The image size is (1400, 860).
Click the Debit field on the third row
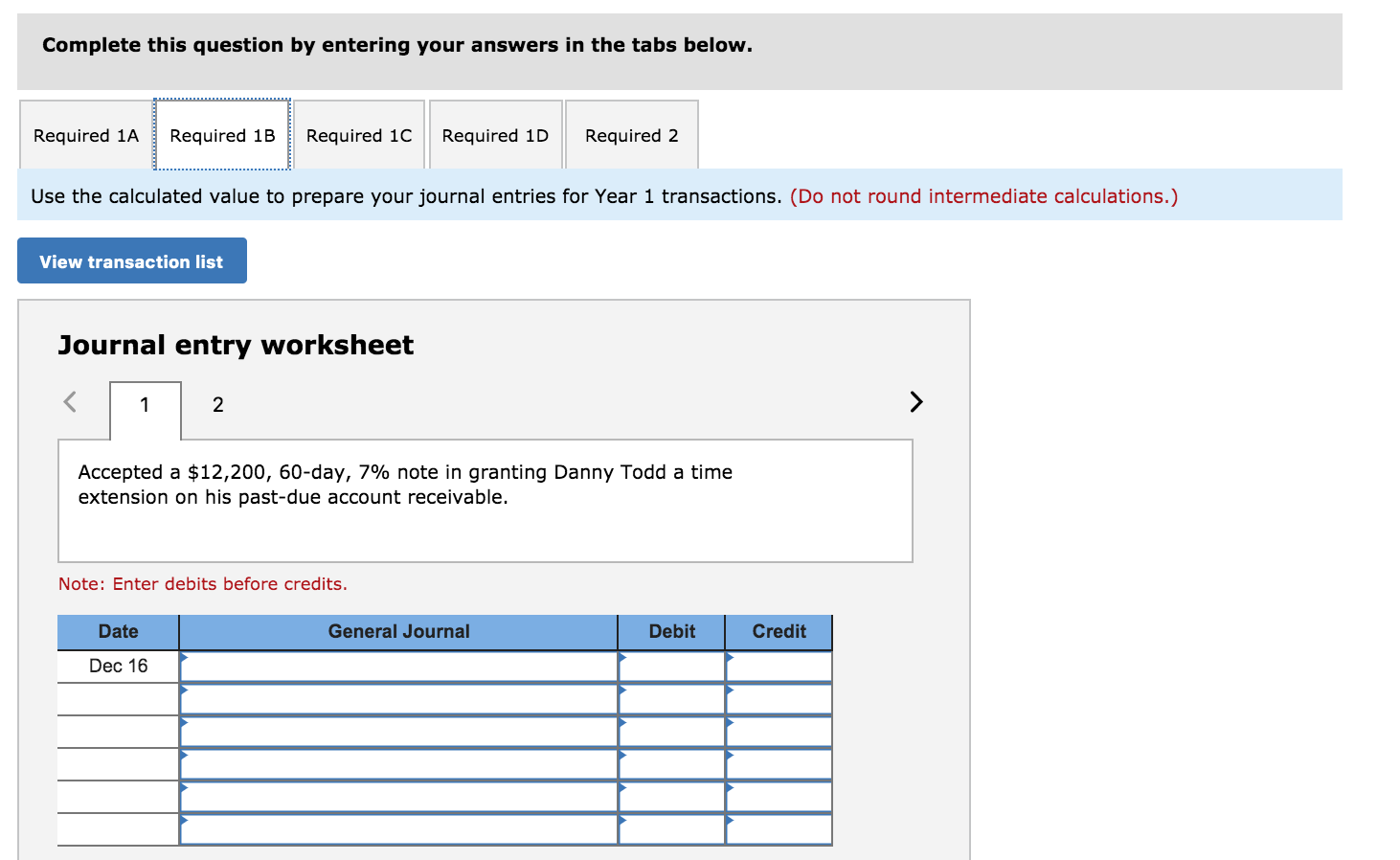pos(672,732)
